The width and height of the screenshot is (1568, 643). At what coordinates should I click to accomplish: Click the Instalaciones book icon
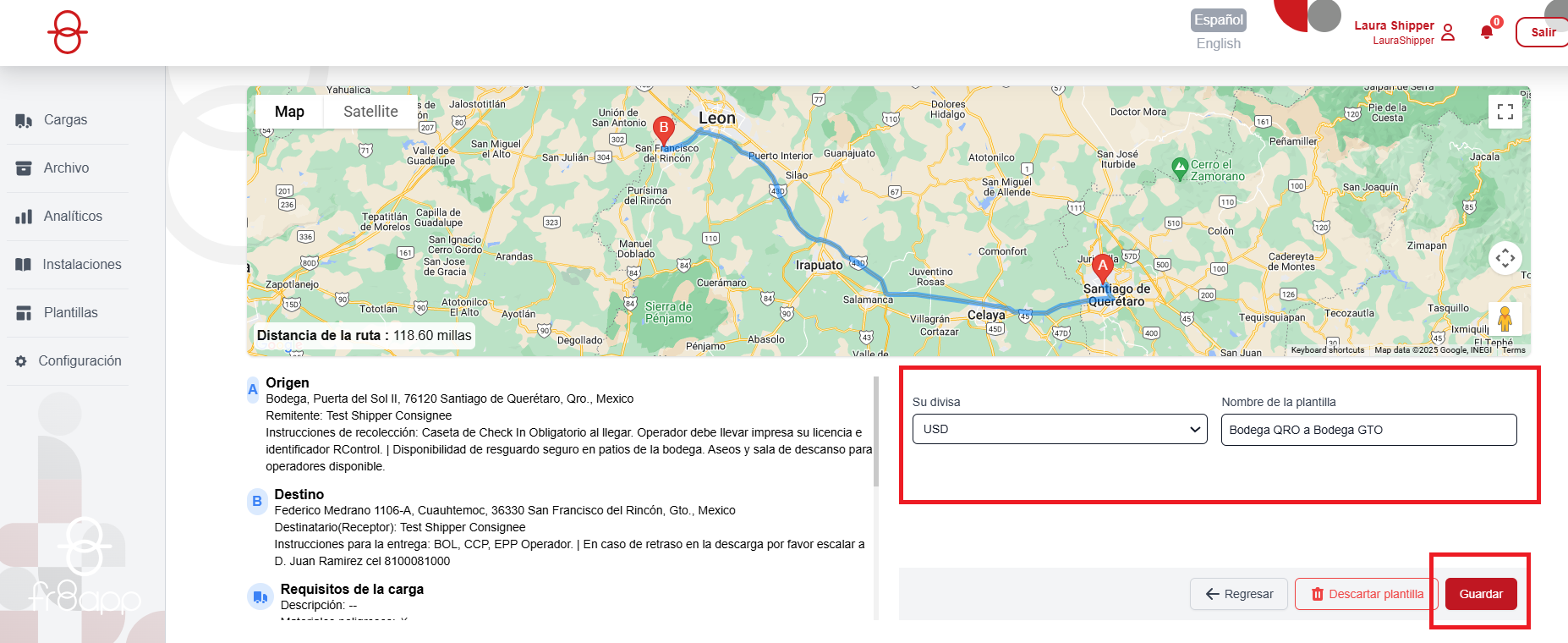pyautogui.click(x=24, y=265)
